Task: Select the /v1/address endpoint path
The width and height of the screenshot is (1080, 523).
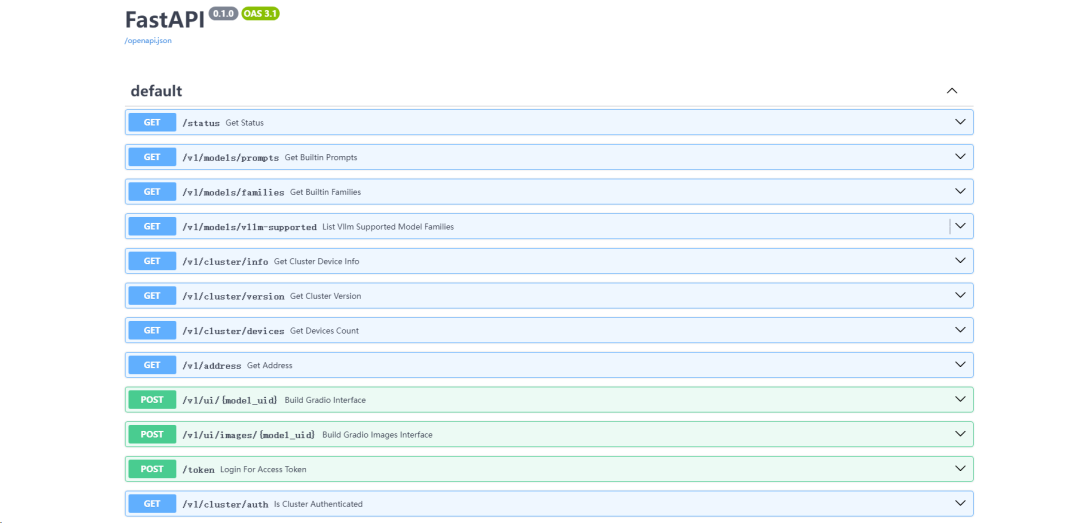Action: pyautogui.click(x=212, y=366)
